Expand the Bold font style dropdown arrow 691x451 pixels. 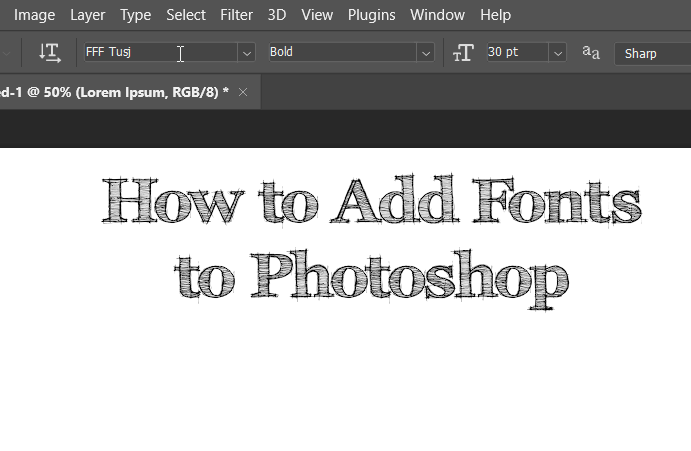(x=426, y=53)
